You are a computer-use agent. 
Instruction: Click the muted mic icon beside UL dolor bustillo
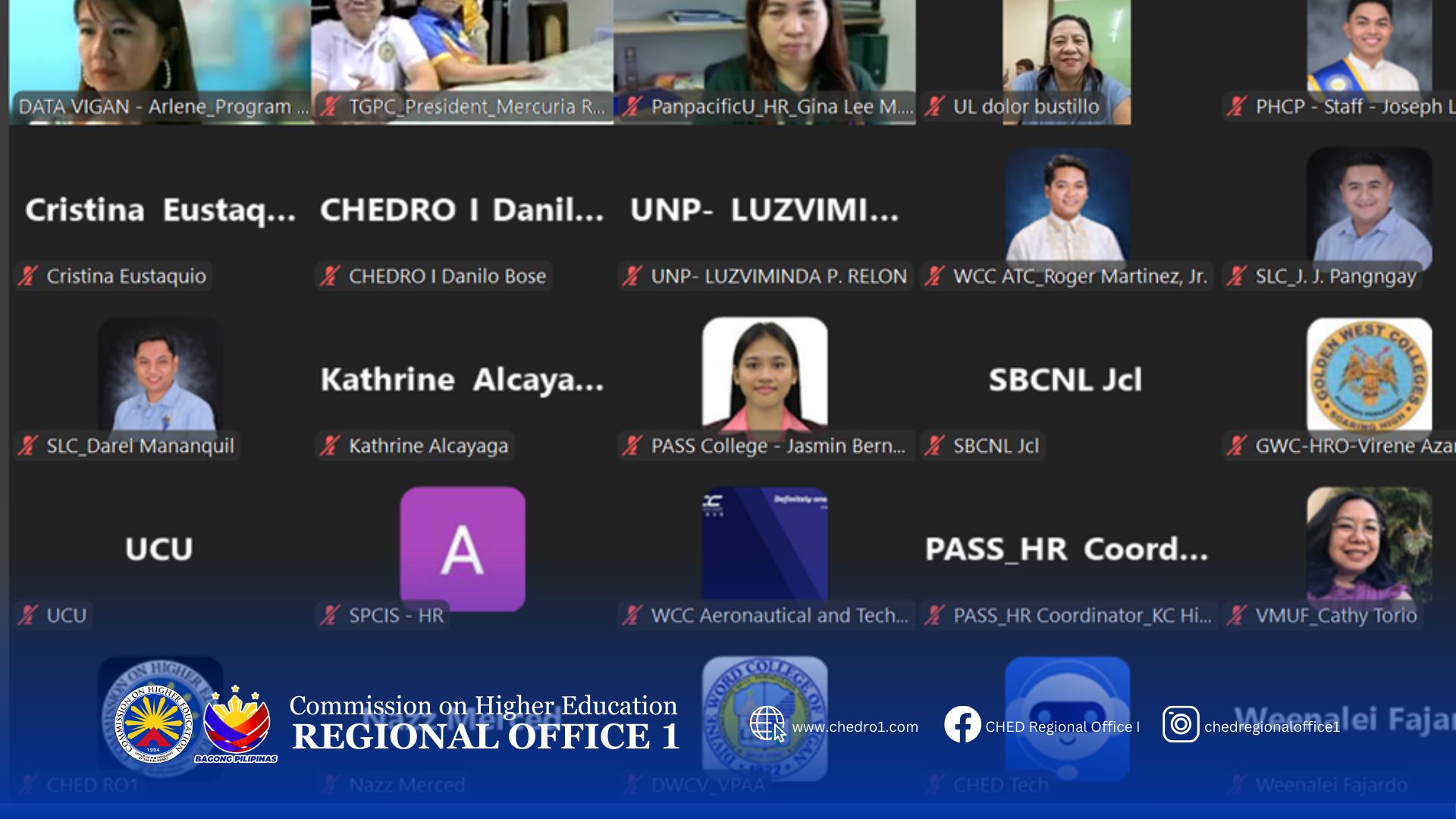tap(935, 106)
